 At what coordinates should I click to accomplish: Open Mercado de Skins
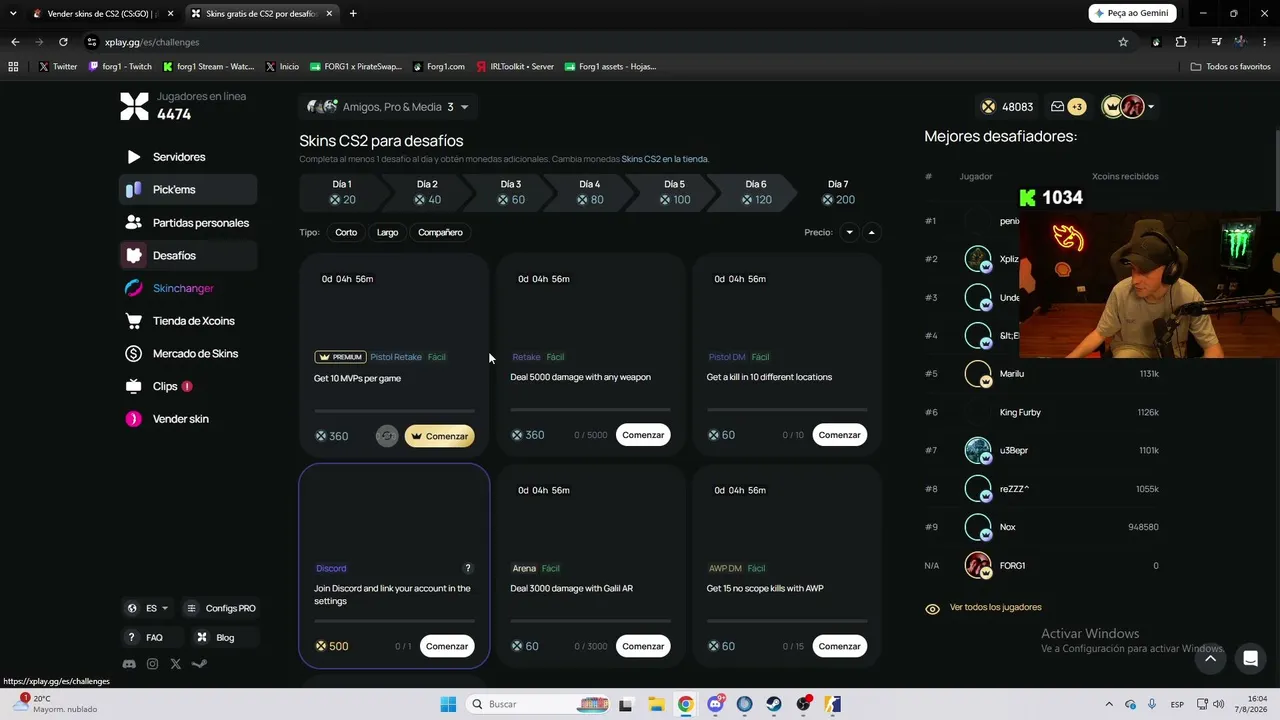click(188, 353)
